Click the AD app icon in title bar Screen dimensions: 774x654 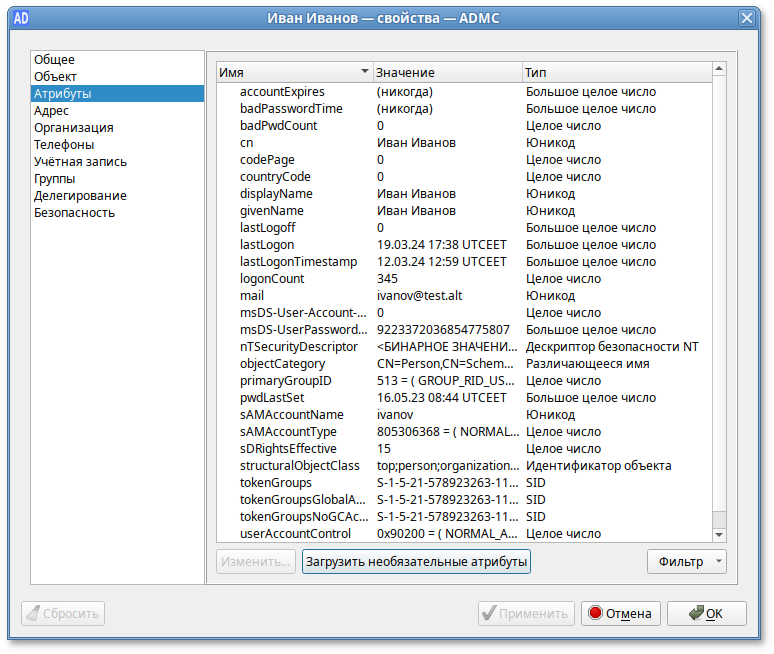(x=18, y=18)
